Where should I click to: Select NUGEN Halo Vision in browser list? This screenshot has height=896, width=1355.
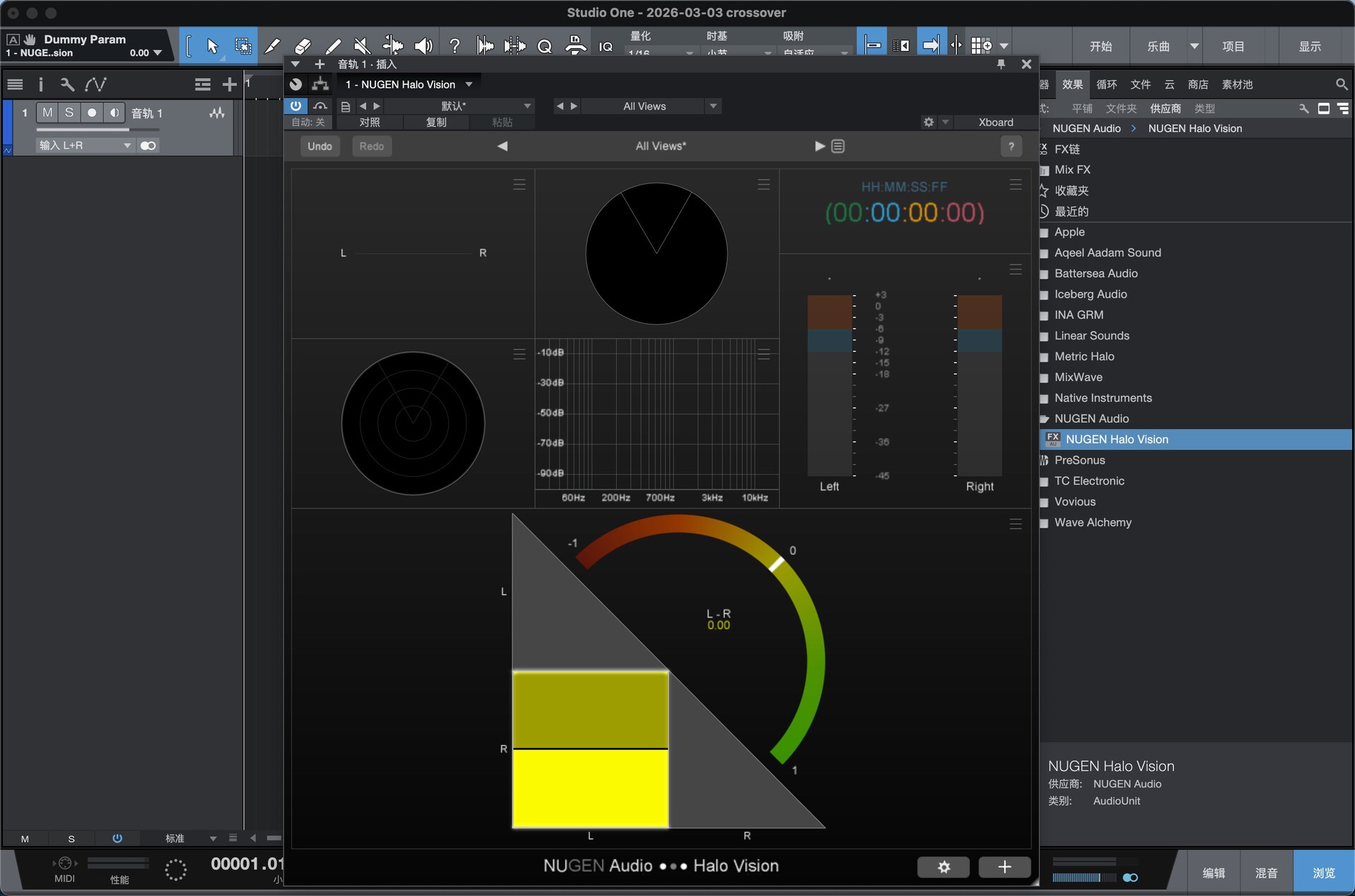coord(1116,440)
